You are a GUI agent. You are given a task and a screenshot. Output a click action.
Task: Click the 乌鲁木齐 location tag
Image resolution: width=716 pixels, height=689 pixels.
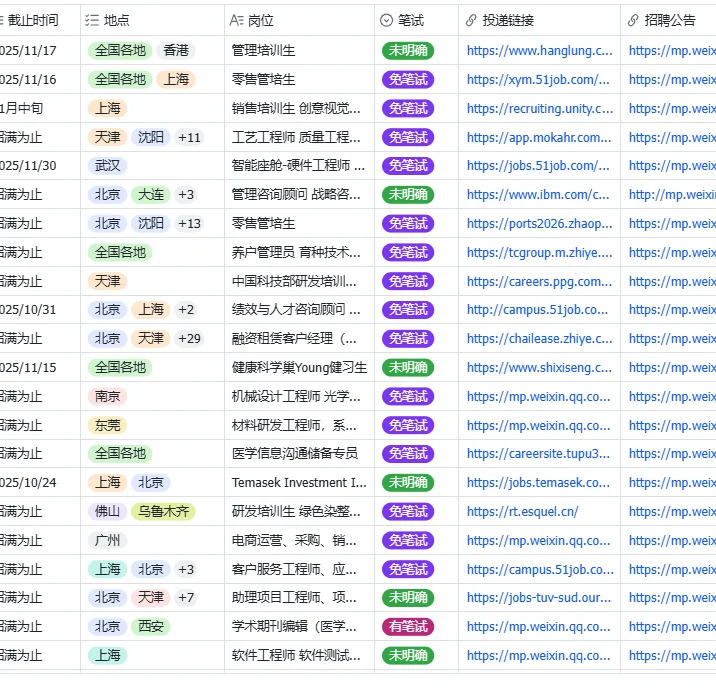[163, 511]
